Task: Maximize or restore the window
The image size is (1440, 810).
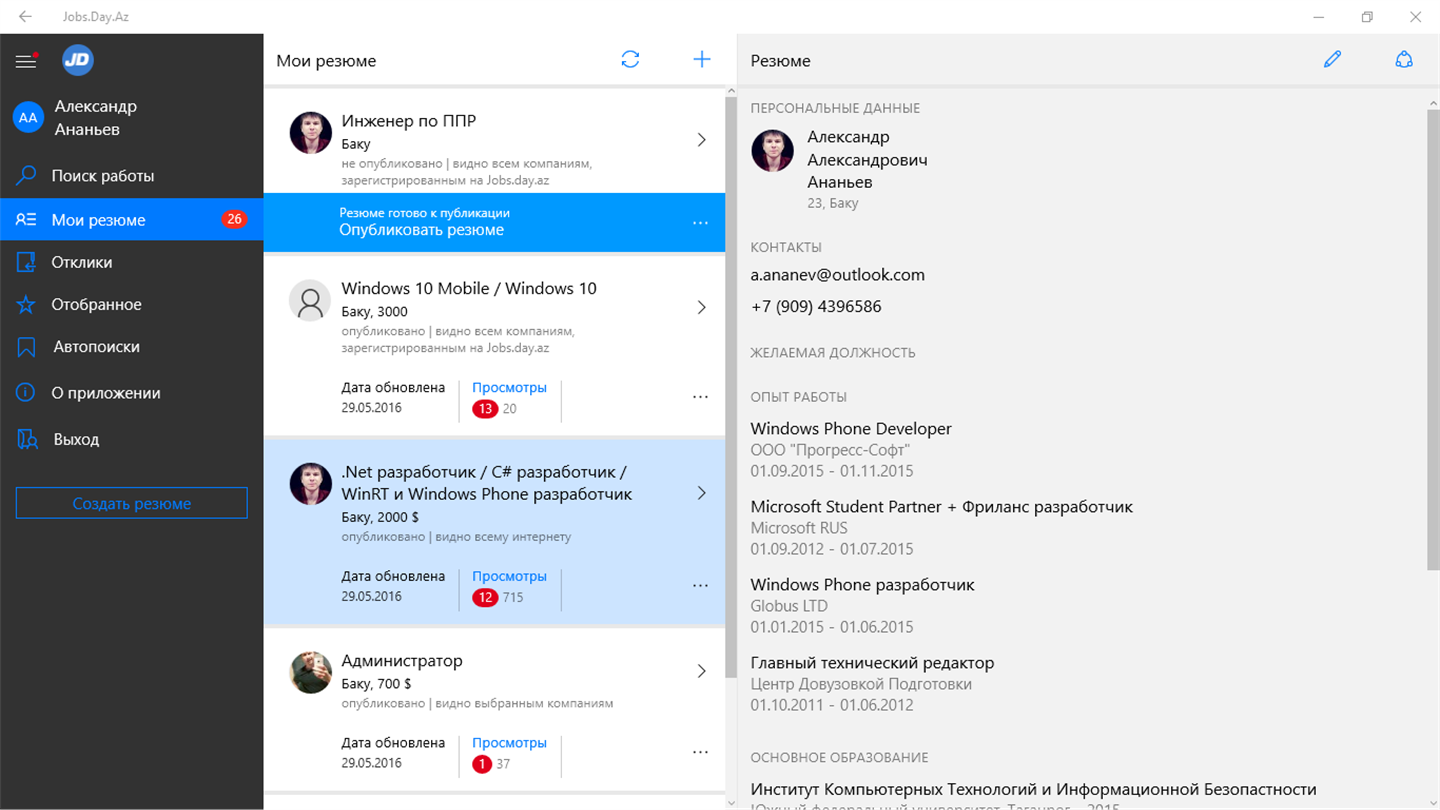Action: [x=1367, y=17]
